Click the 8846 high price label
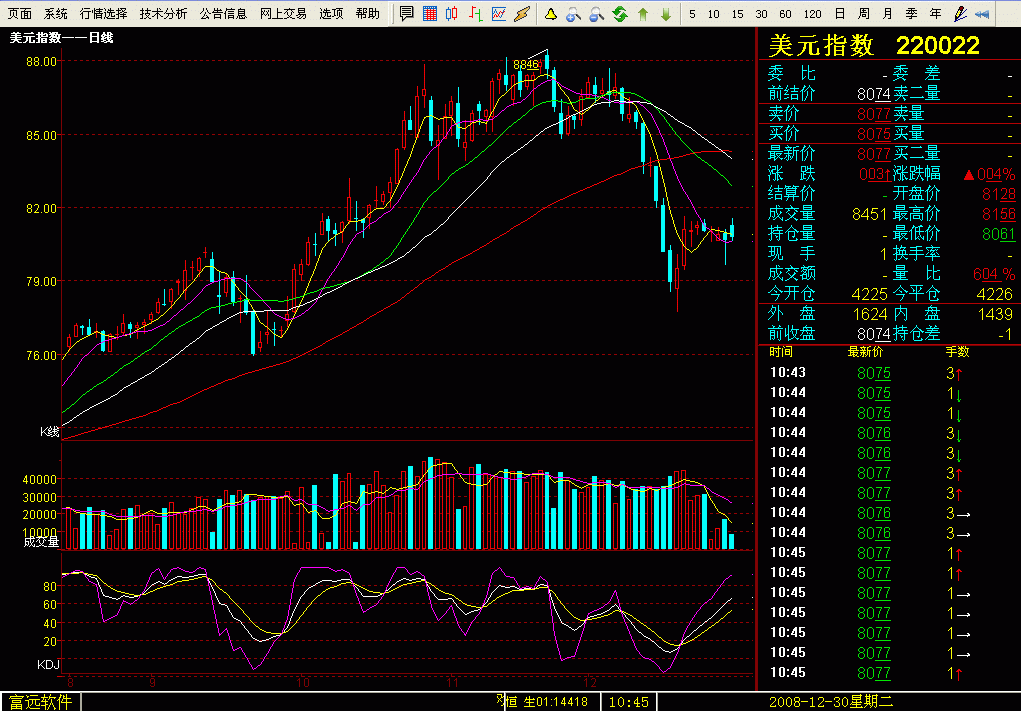The height and width of the screenshot is (711, 1021). pyautogui.click(x=525, y=64)
